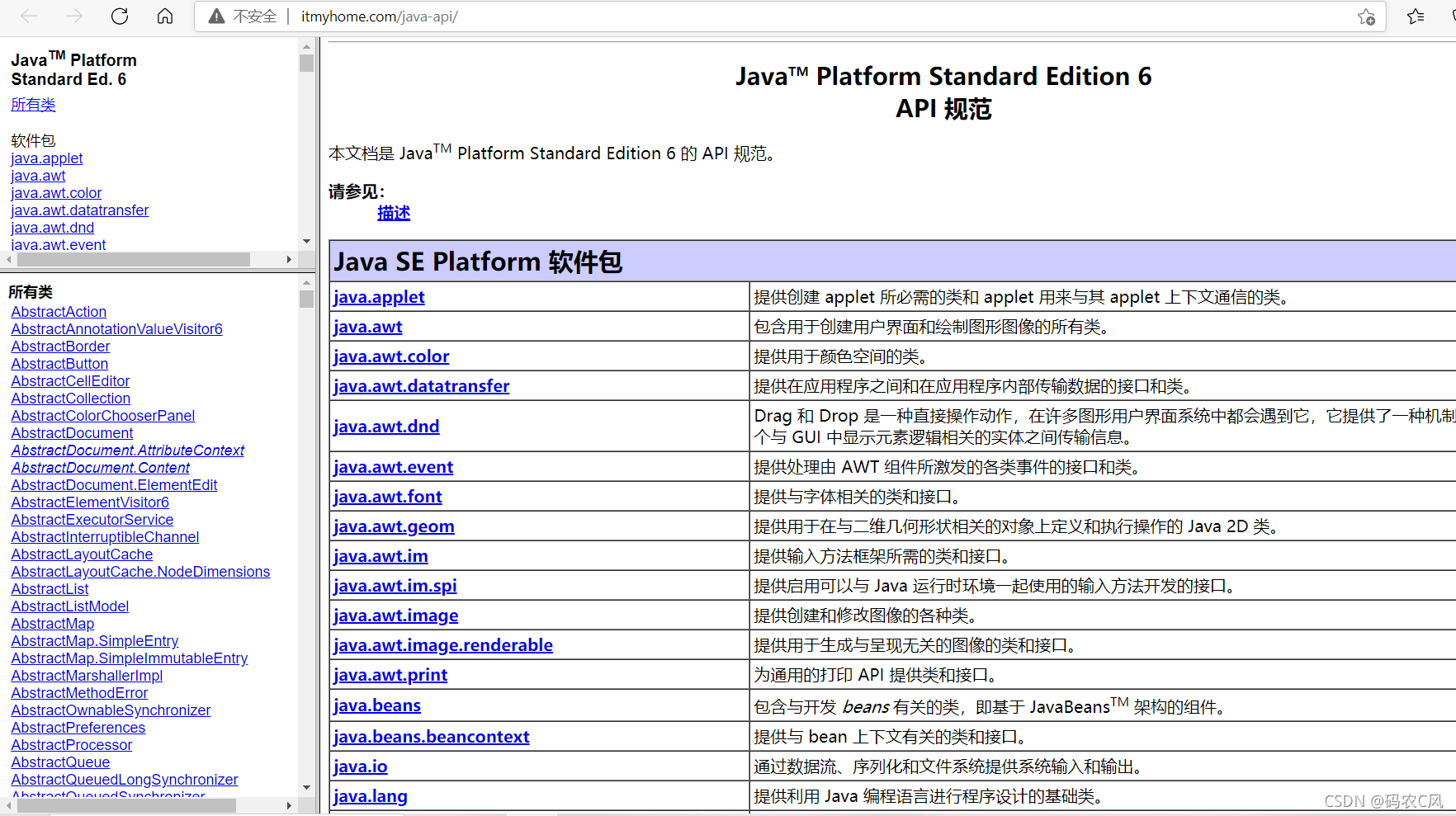Open the java.awt.print package link
Image resolution: width=1456 pixels, height=816 pixels.
(390, 675)
